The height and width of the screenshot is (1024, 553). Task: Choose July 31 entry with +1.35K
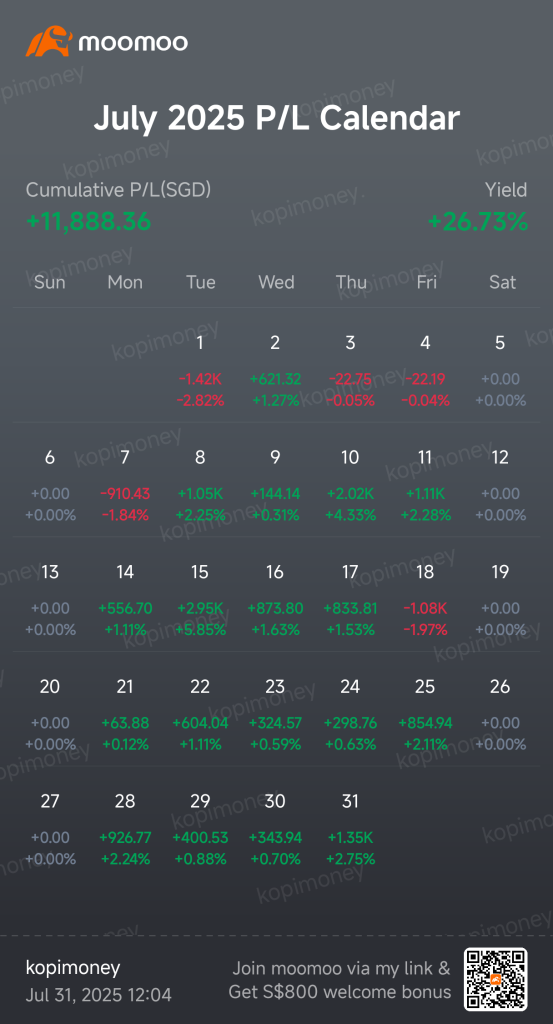pyautogui.click(x=351, y=830)
